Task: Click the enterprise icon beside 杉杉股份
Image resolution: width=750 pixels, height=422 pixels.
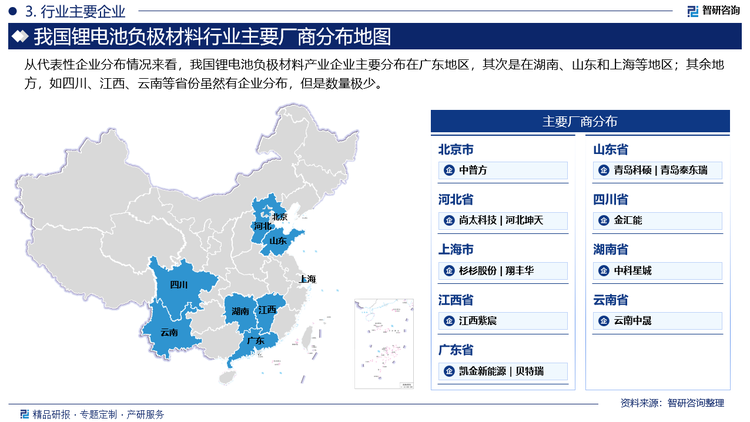Action: tap(449, 271)
